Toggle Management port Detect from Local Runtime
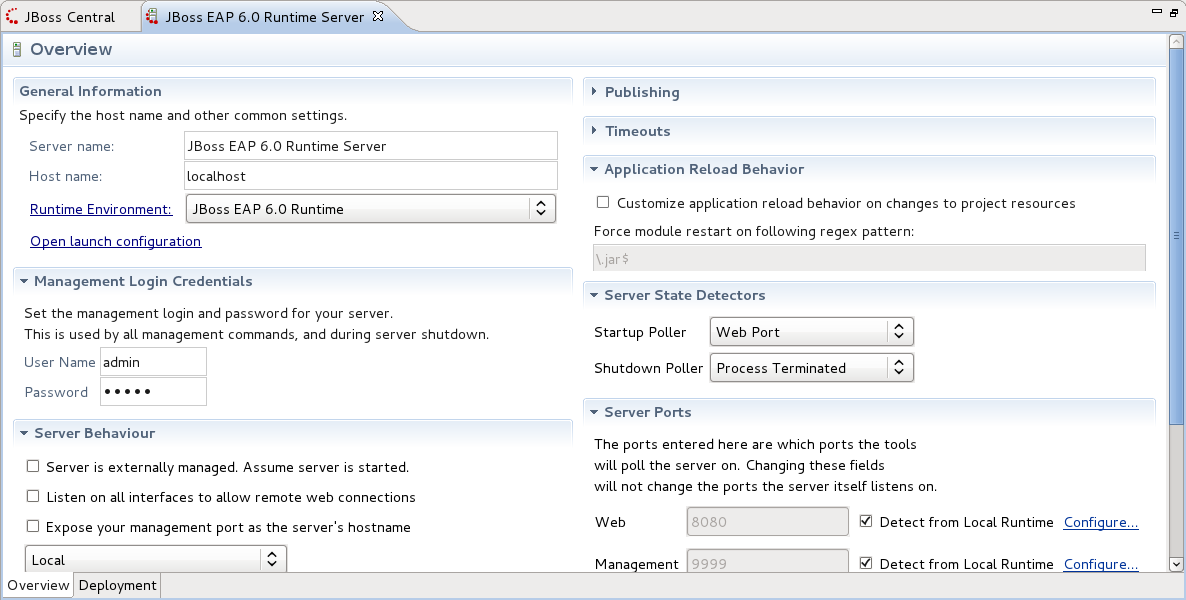This screenshot has height=600, width=1186. point(866,563)
